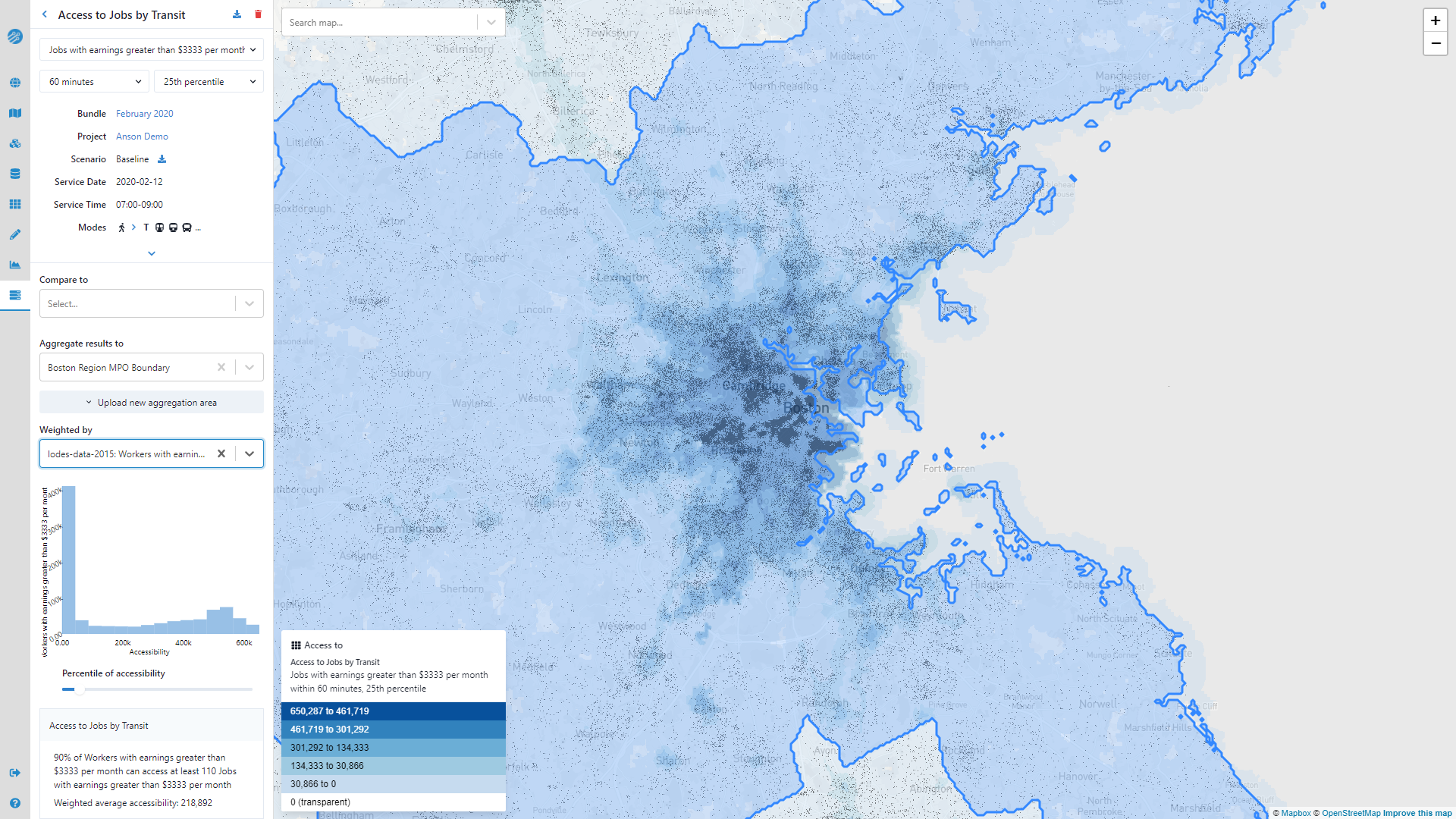Remove the lodes-data-2015 weighted by filter
The height and width of the screenshot is (819, 1456).
(x=222, y=454)
